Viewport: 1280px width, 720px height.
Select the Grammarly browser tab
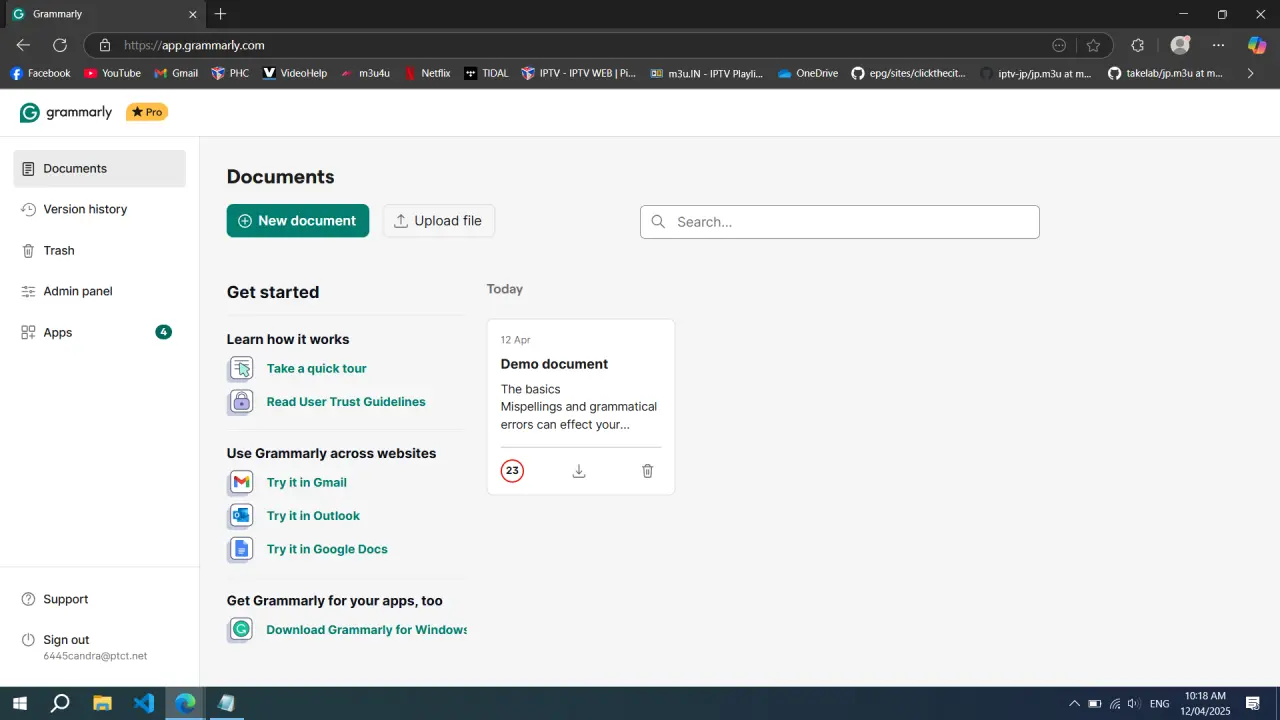(103, 14)
